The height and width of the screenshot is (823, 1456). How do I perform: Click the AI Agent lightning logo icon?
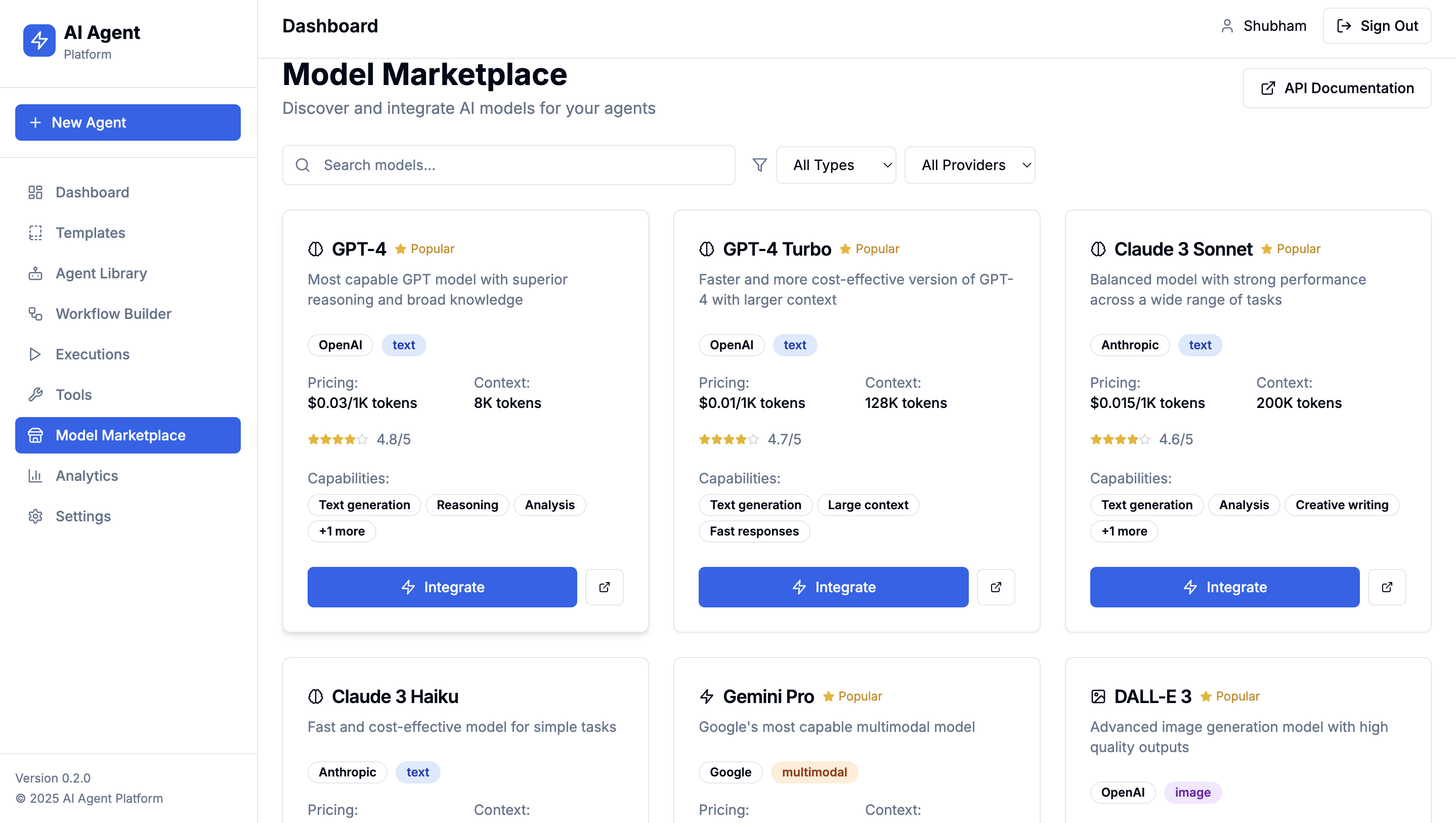pyautogui.click(x=39, y=40)
